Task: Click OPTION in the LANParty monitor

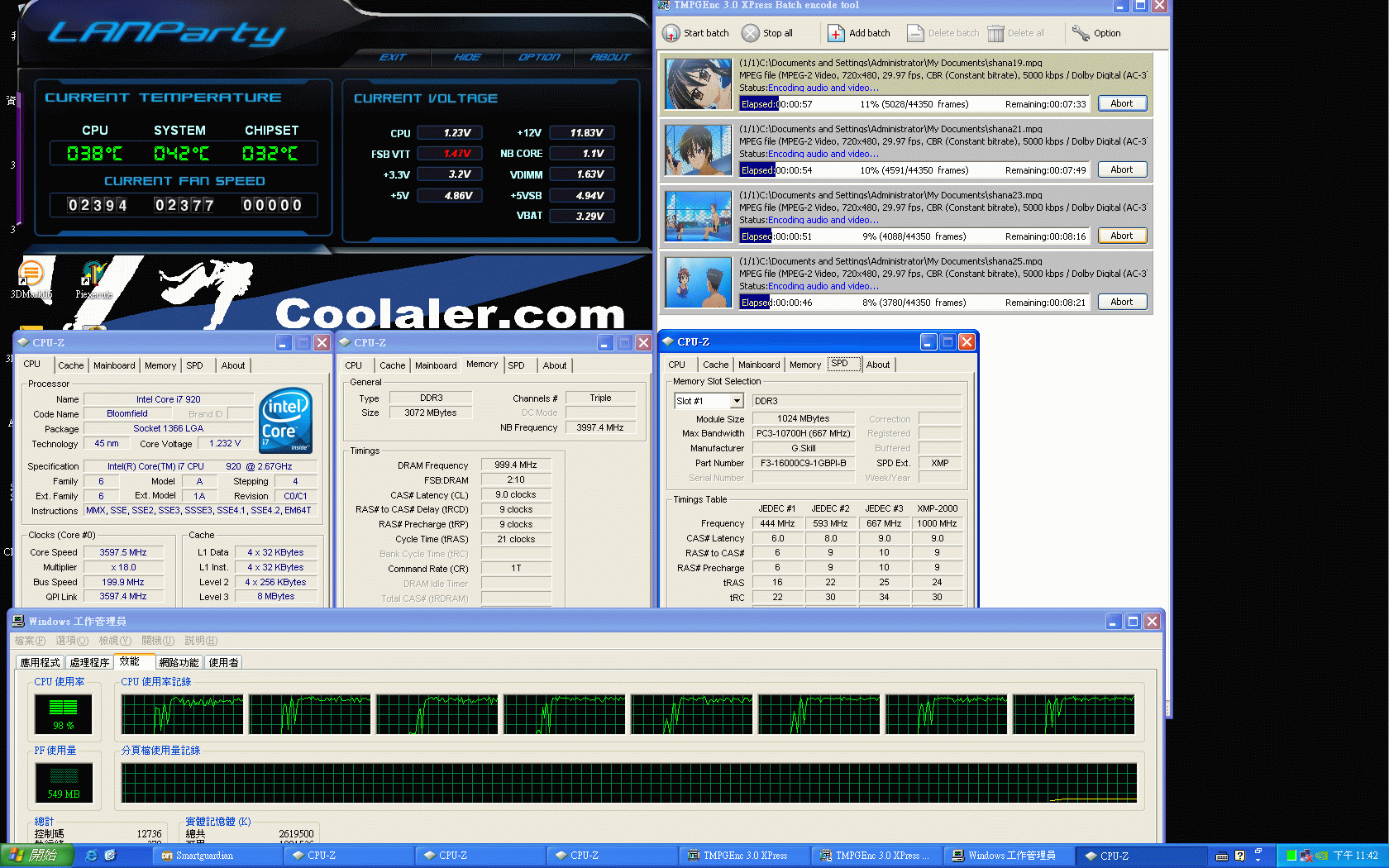Action: click(x=539, y=57)
